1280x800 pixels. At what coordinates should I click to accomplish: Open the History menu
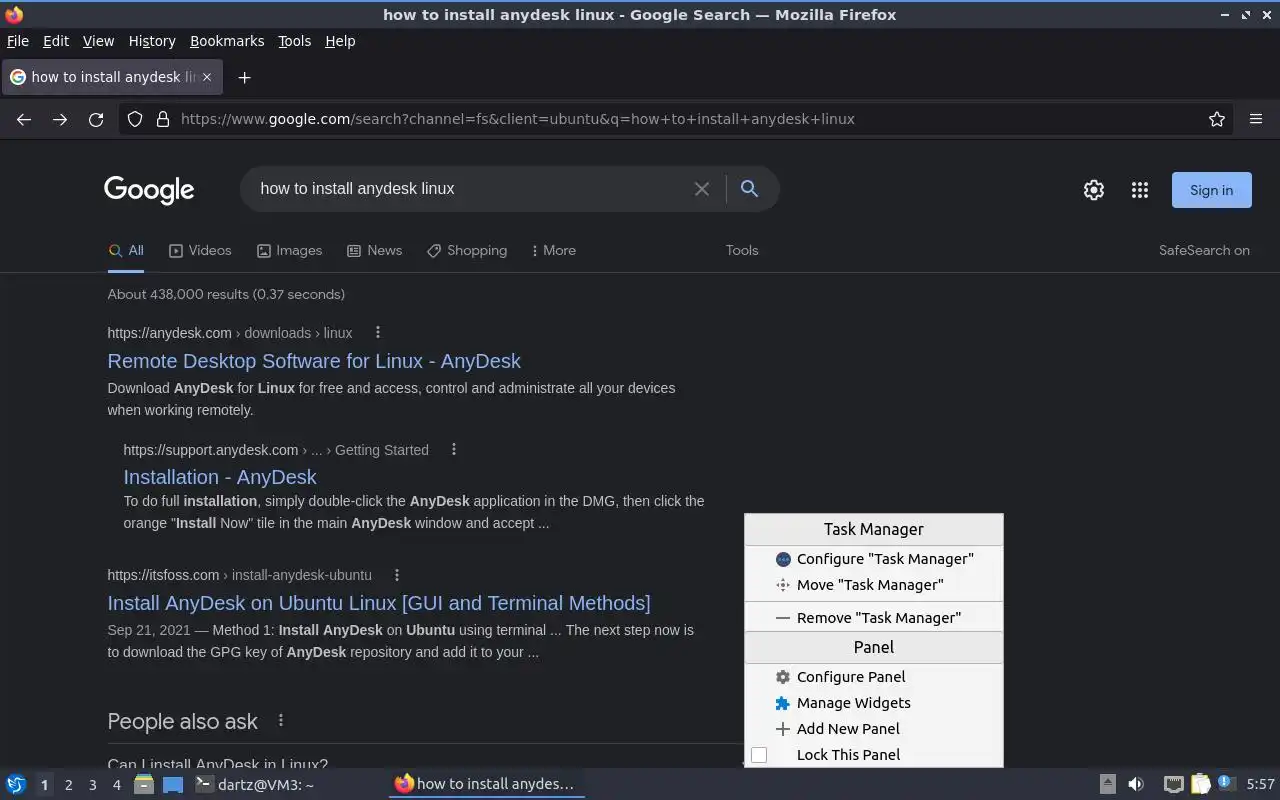click(152, 41)
